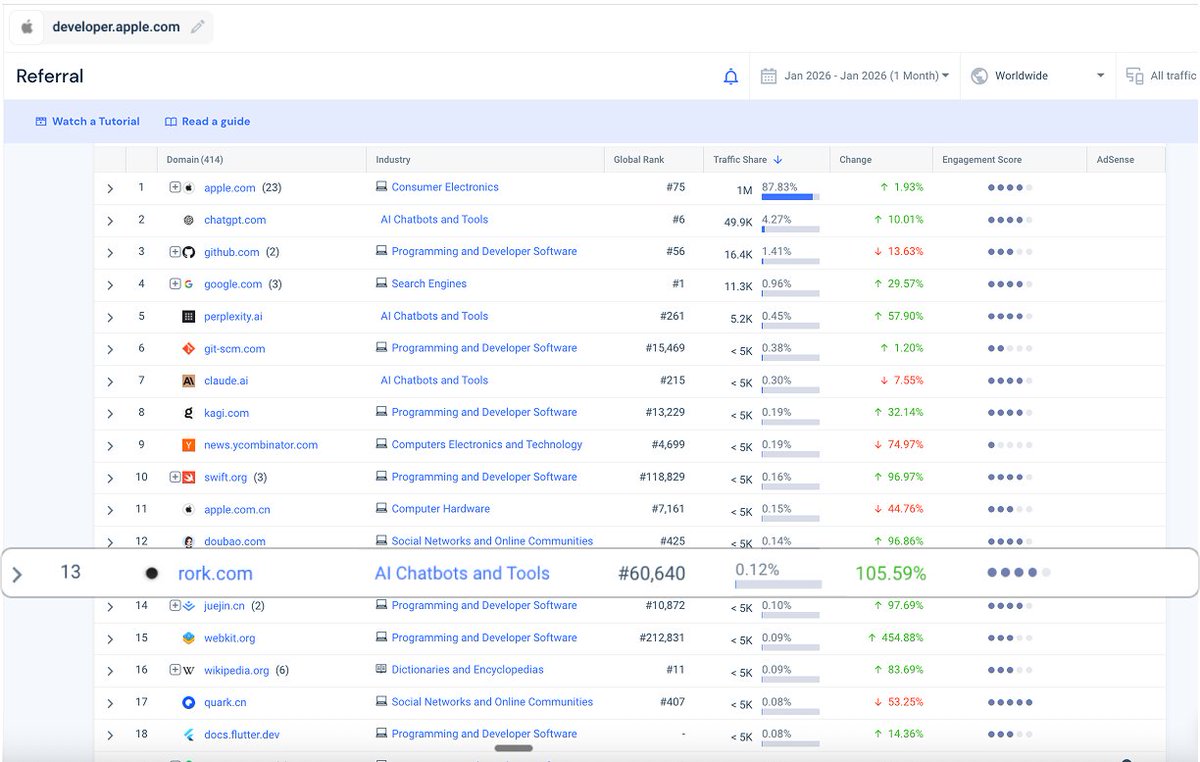
Task: Click the pencil edit icon beside developer.apple.com
Action: point(198,27)
